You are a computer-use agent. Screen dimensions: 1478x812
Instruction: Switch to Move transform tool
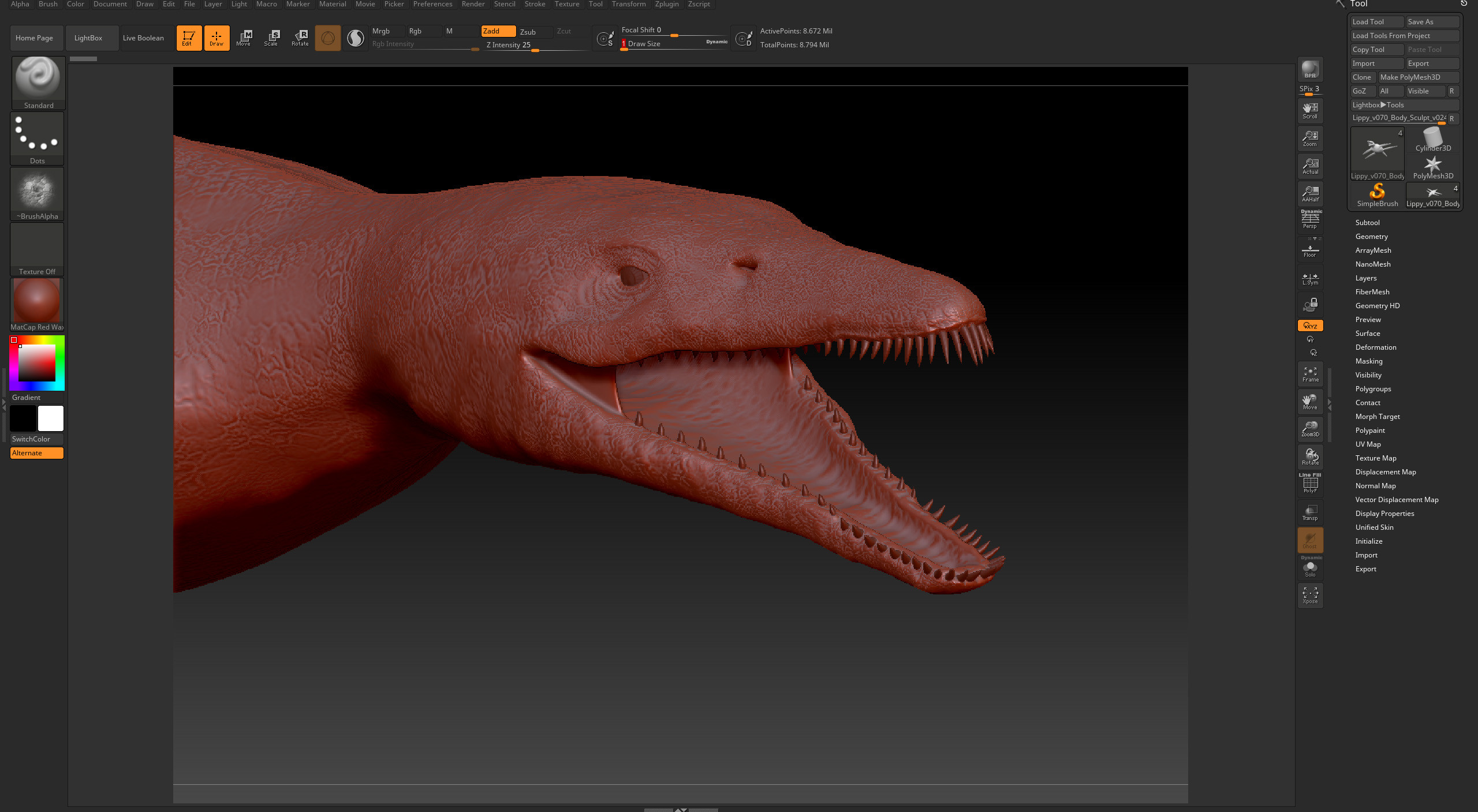coord(244,38)
